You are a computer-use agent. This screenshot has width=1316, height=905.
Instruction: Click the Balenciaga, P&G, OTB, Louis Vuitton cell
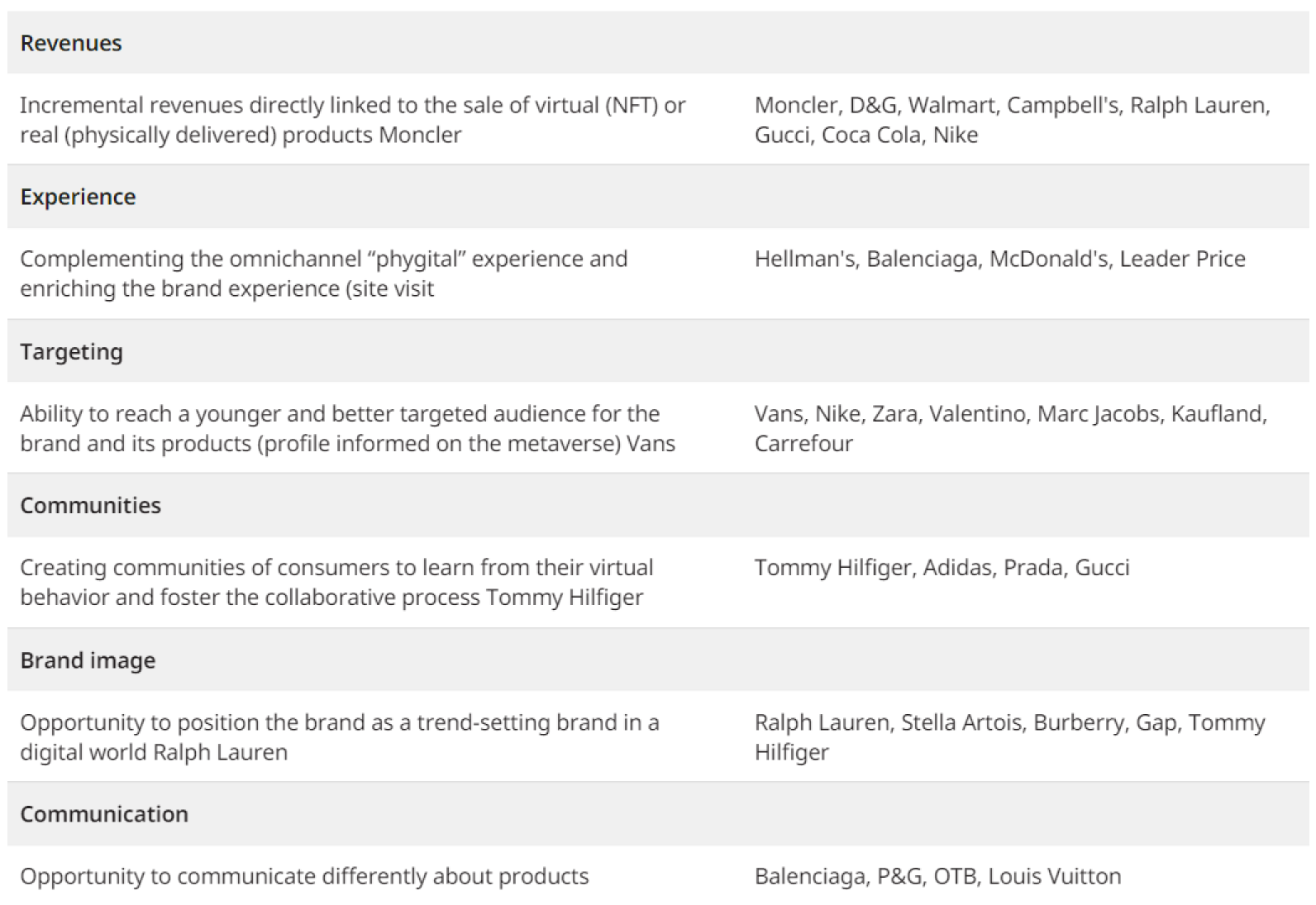coord(937,876)
